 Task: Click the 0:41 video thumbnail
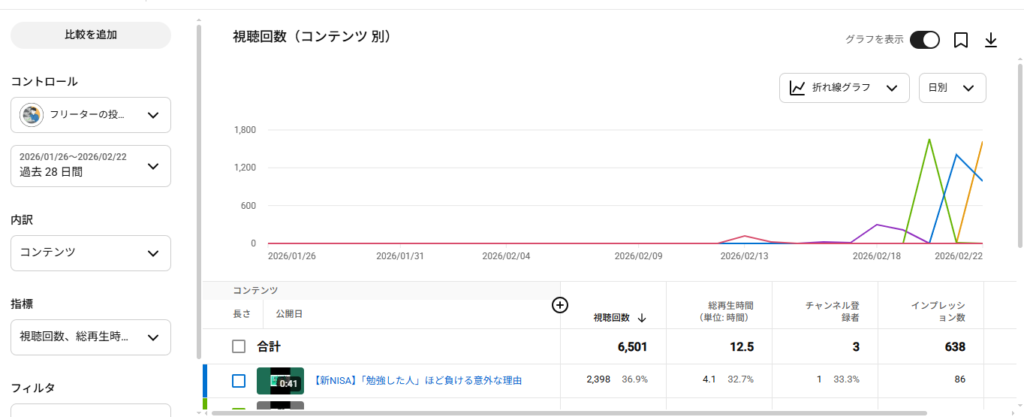[x=280, y=381]
